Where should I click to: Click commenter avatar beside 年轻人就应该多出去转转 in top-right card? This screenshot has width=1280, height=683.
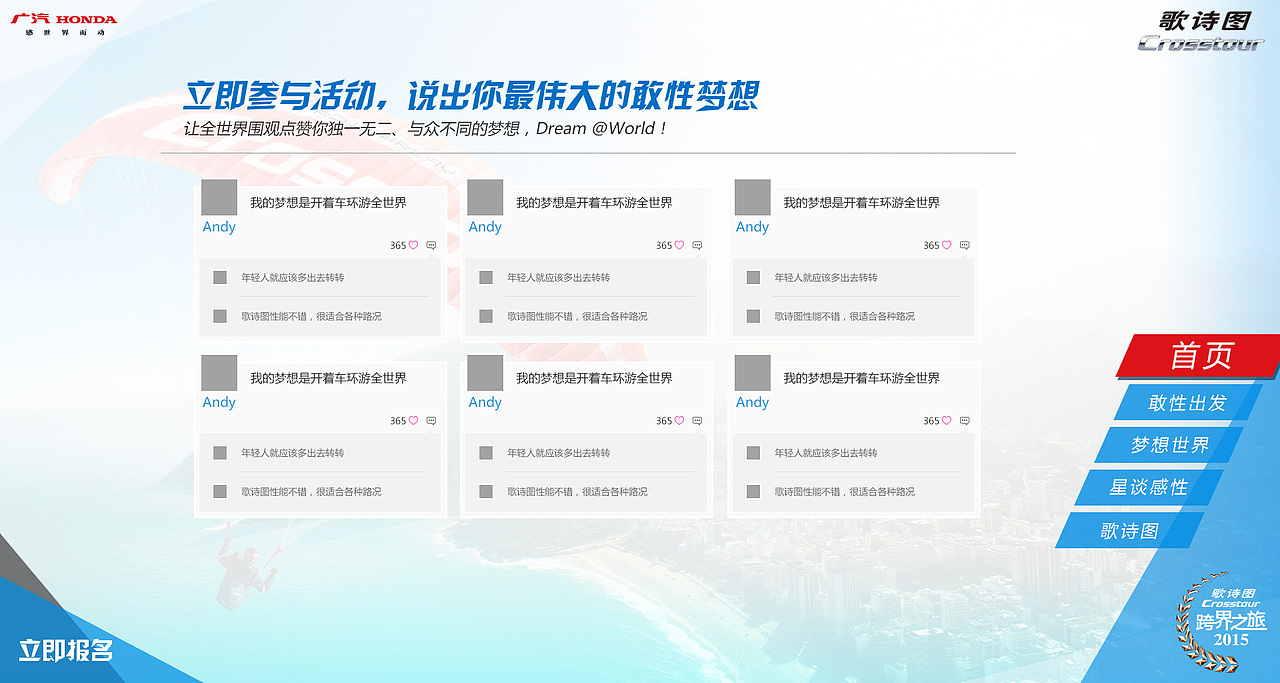click(x=753, y=277)
